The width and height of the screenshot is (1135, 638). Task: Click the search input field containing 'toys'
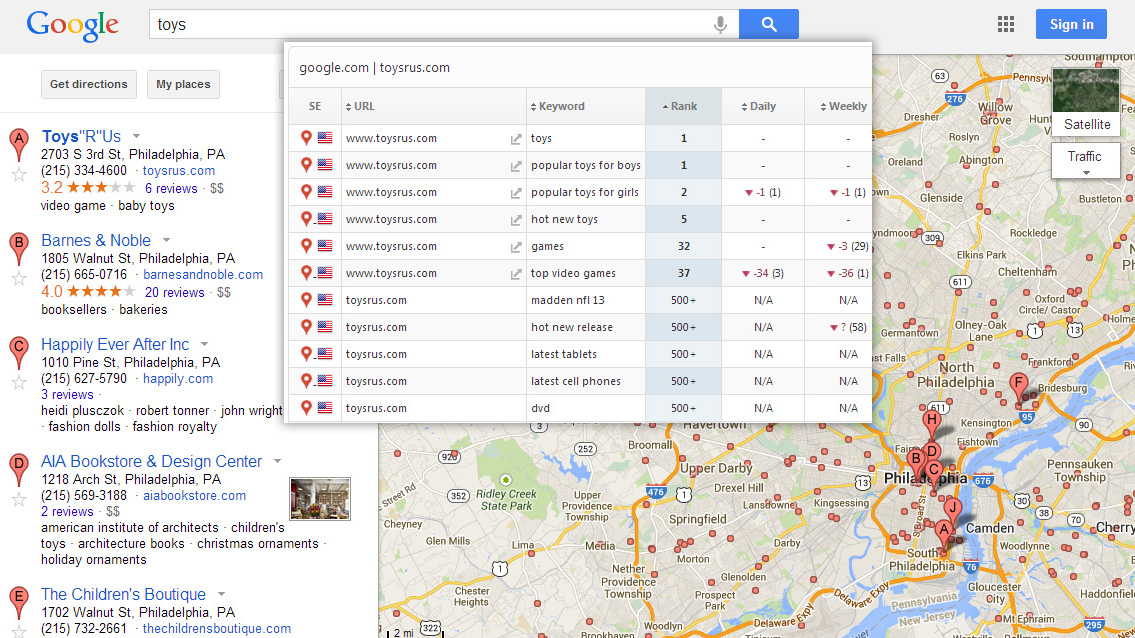tap(430, 25)
